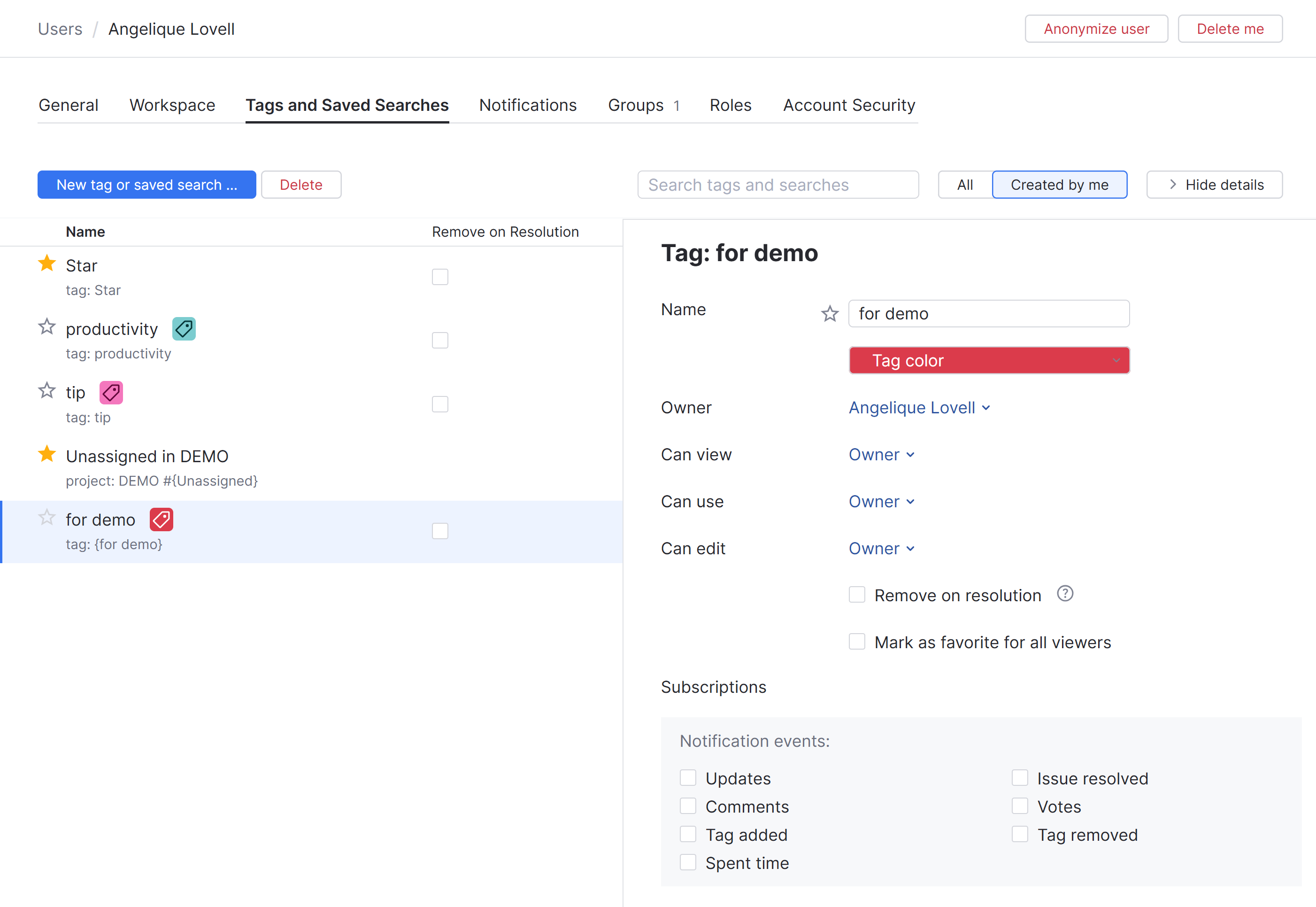Expand the Can view Owner dropdown

[881, 455]
